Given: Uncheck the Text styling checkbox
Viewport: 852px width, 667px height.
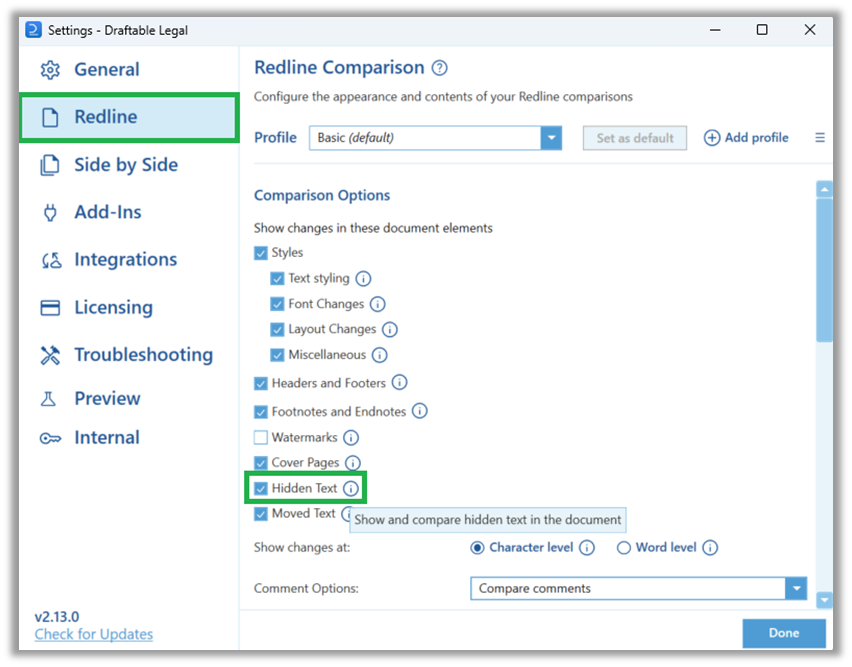Looking at the screenshot, I should click(277, 279).
